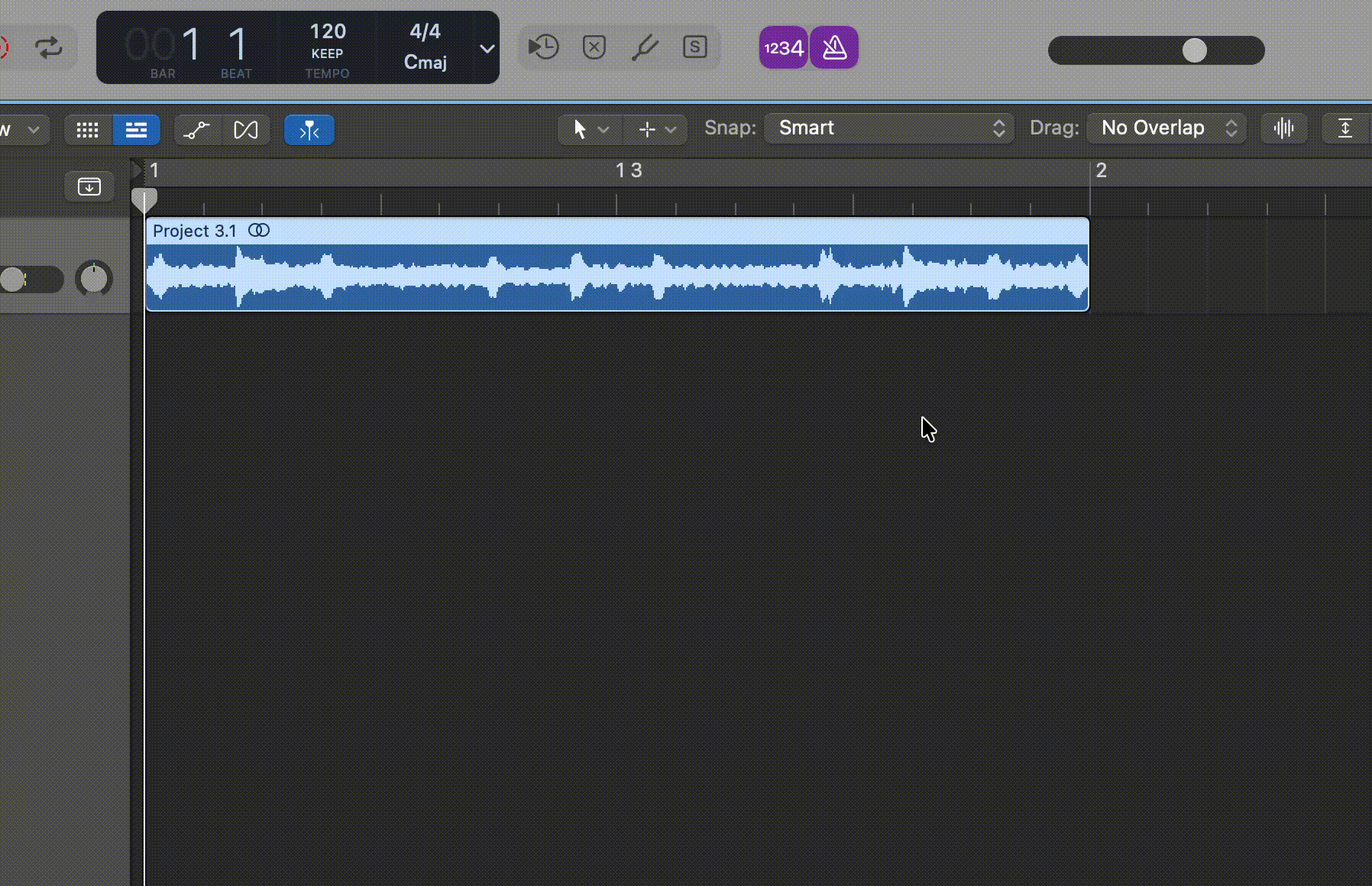1372x886 pixels.
Task: Adjust the master volume slider knob
Action: pos(1194,50)
